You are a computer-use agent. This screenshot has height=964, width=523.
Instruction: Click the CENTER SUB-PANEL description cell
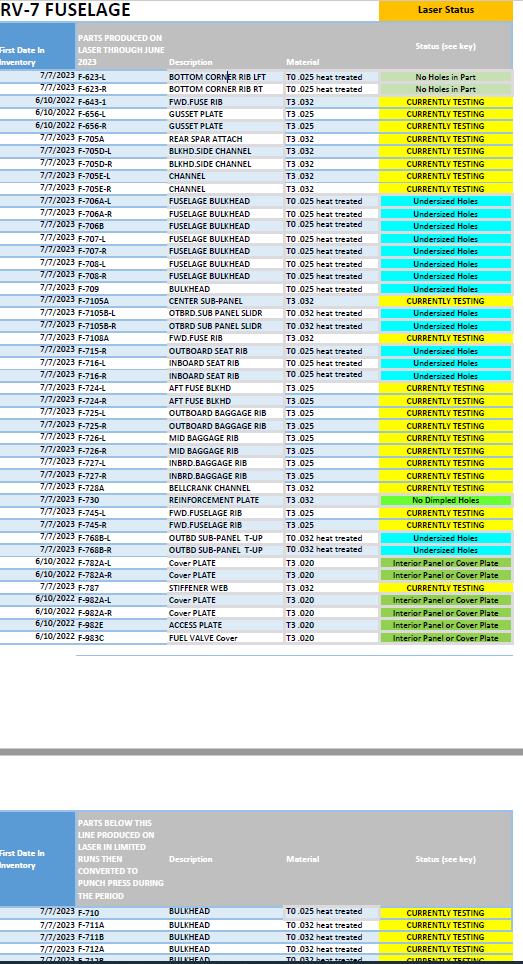click(x=226, y=301)
